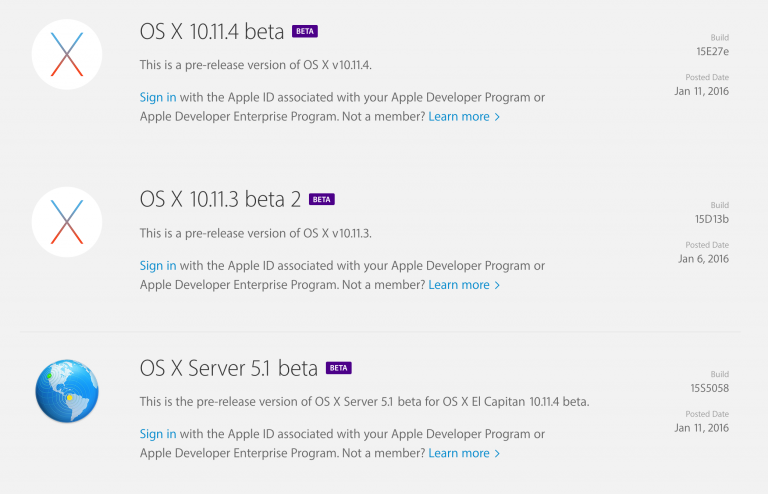Screen dimensions: 768x494
Task: Open Learn more for OS X Server 5.1 beta
Action: [x=464, y=453]
